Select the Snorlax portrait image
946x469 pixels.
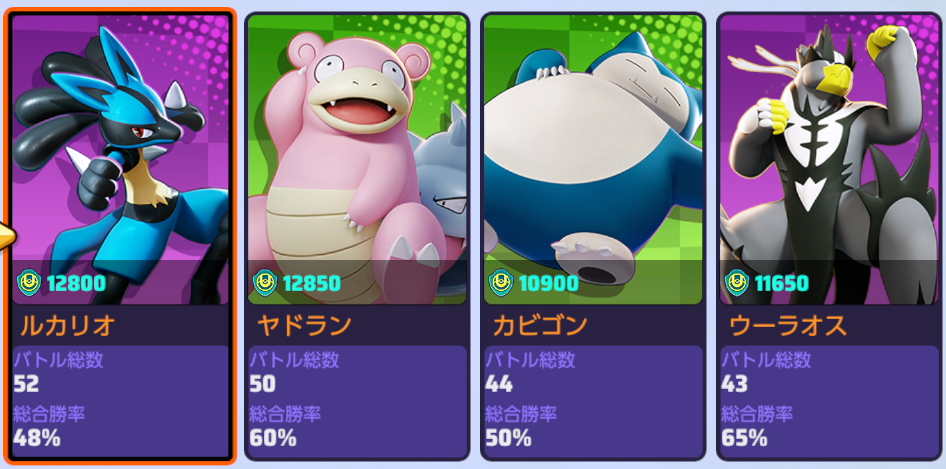click(594, 159)
